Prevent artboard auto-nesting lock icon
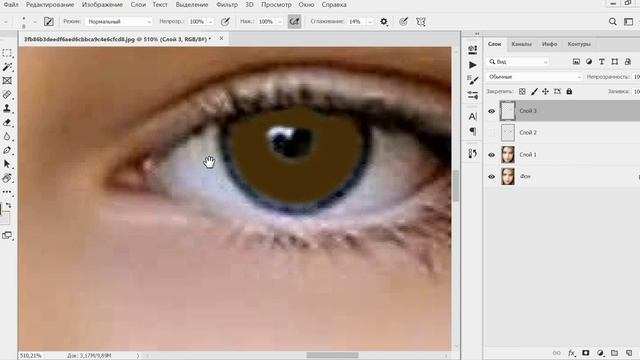The height and width of the screenshot is (360, 640). point(557,91)
